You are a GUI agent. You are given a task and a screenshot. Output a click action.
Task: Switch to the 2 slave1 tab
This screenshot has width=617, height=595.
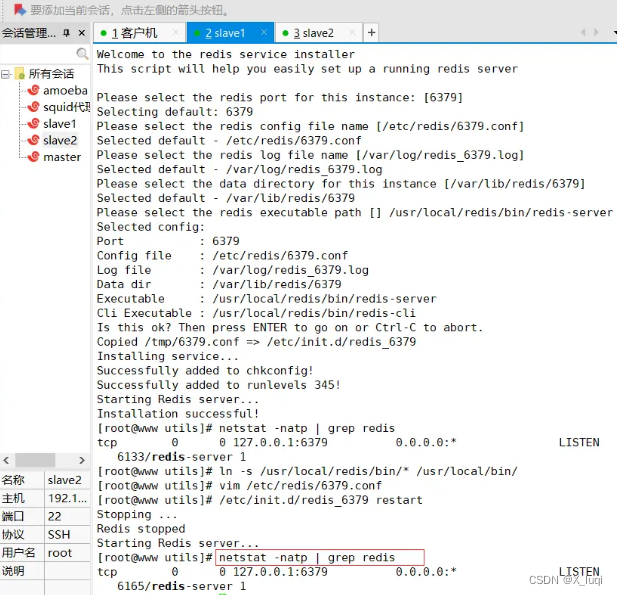225,33
